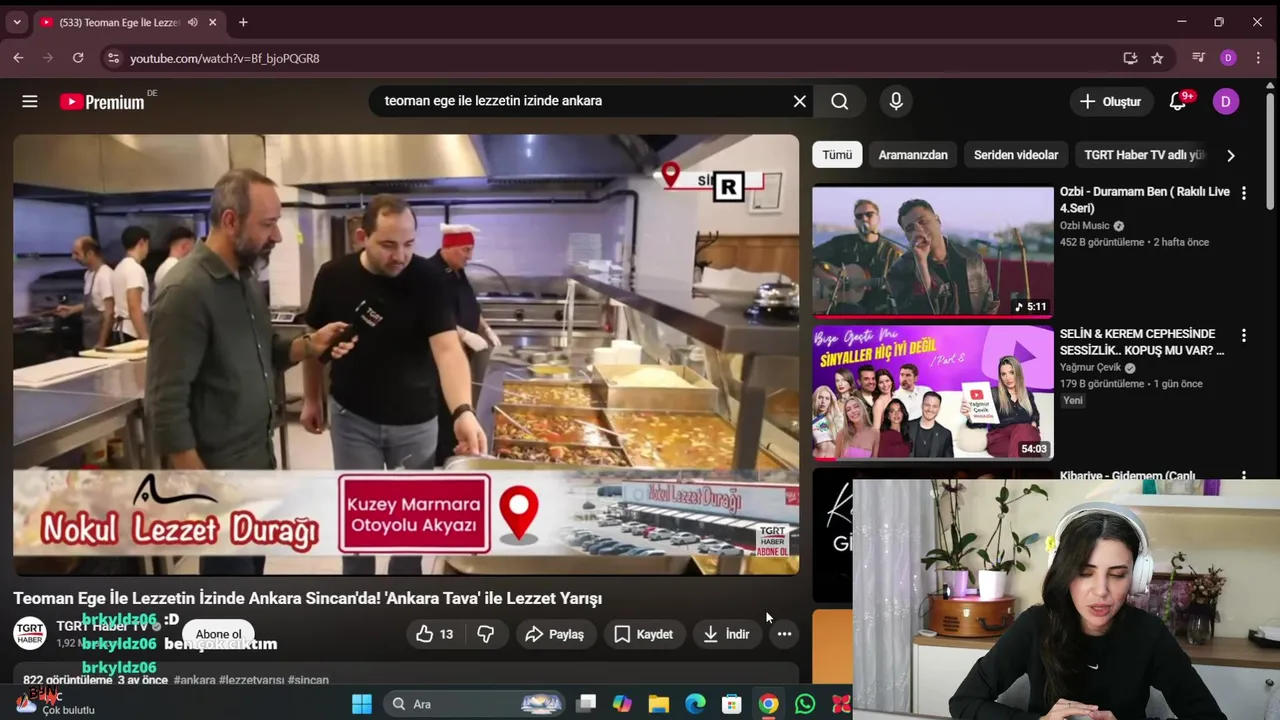Screen dimensions: 1280x720
Task: Reload the current page
Action: pos(78,58)
